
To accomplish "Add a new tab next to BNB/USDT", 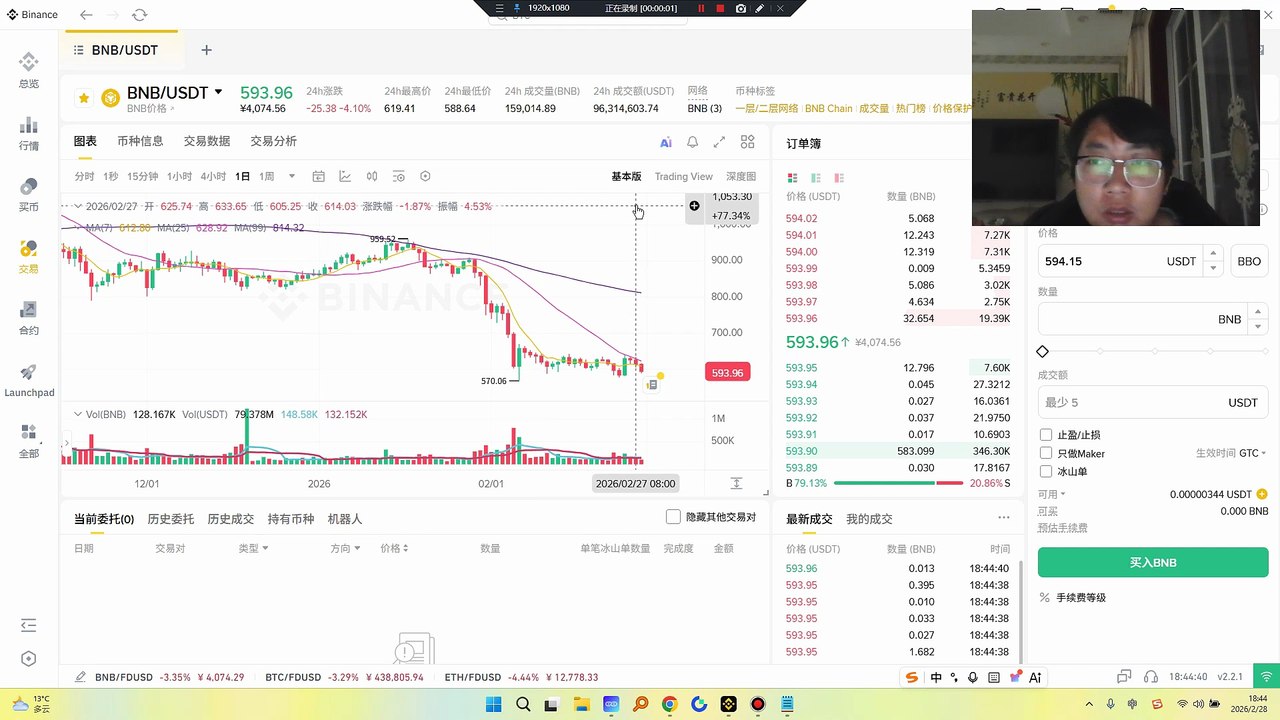I will point(206,50).
